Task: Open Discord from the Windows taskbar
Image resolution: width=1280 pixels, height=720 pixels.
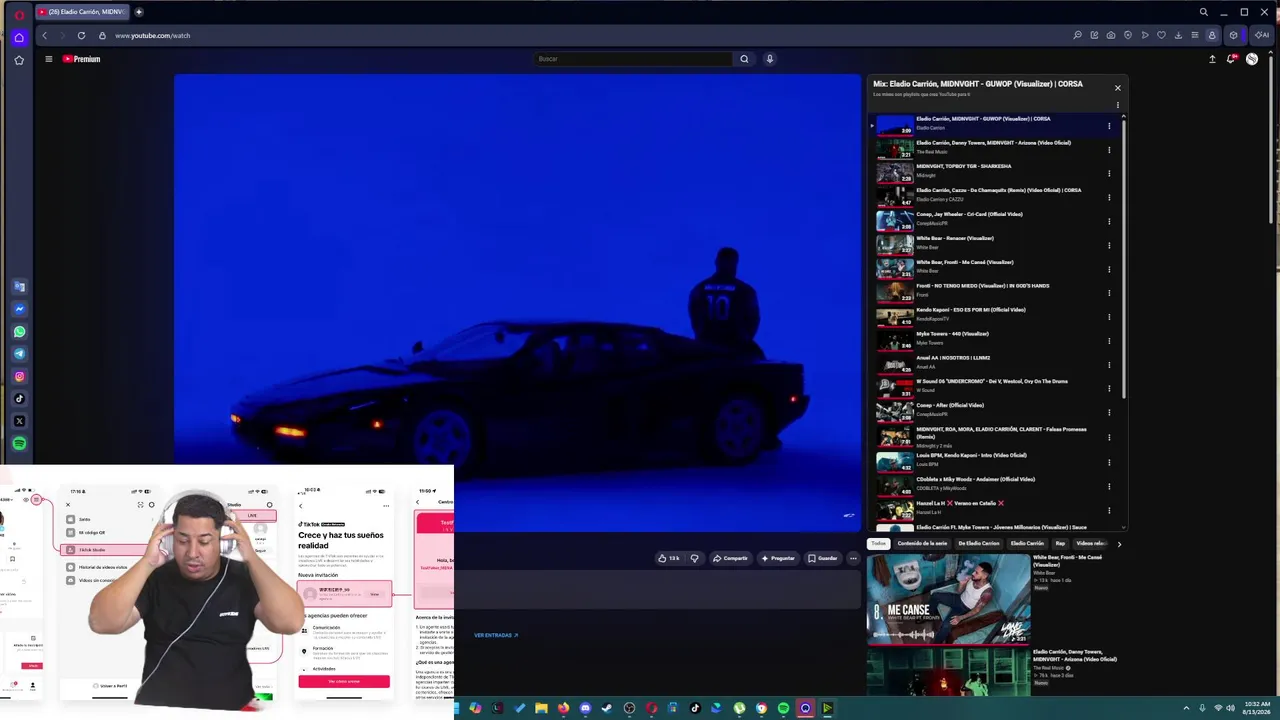Action: 585,708
